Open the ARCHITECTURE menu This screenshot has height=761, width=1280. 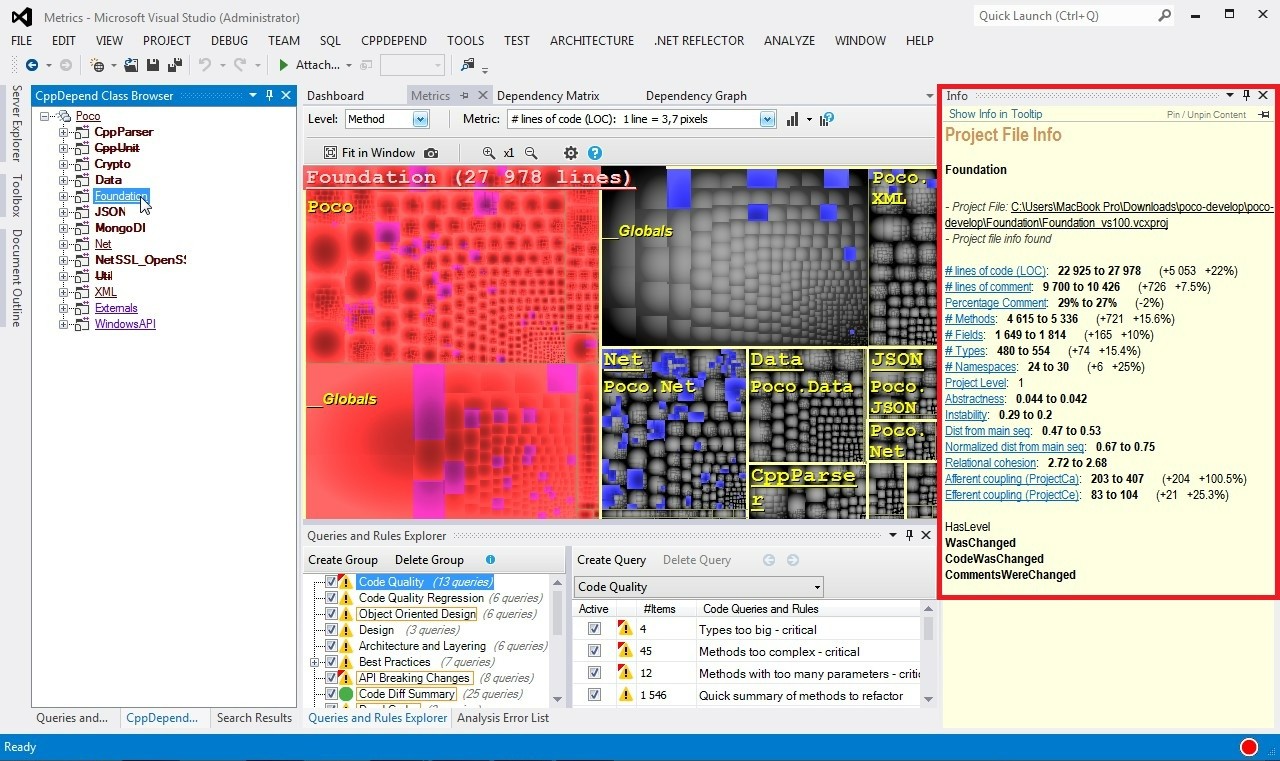click(592, 41)
